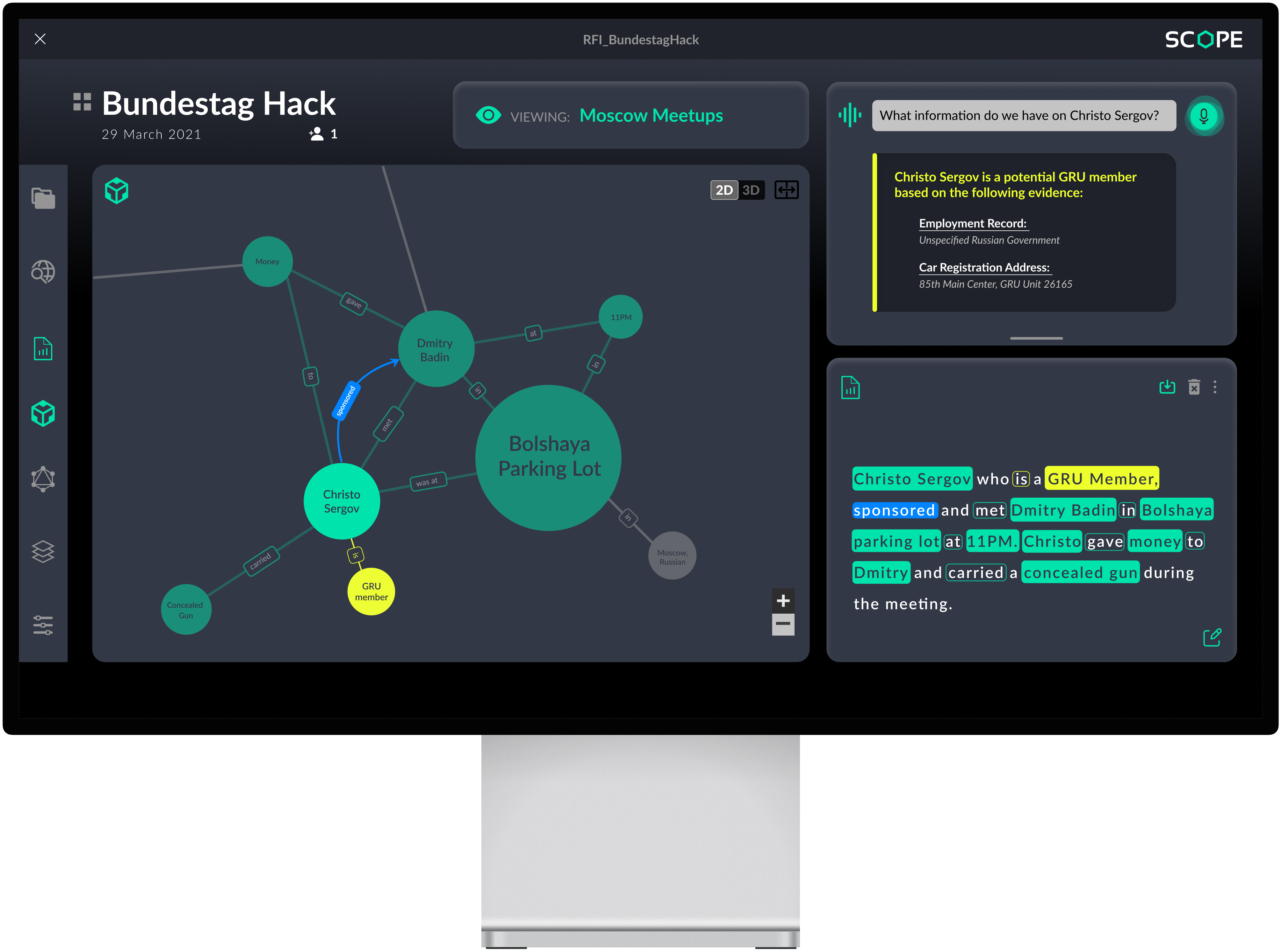This screenshot has height=952, width=1281.
Task: Open the grid menu beside Bundestag Hack
Action: click(83, 102)
